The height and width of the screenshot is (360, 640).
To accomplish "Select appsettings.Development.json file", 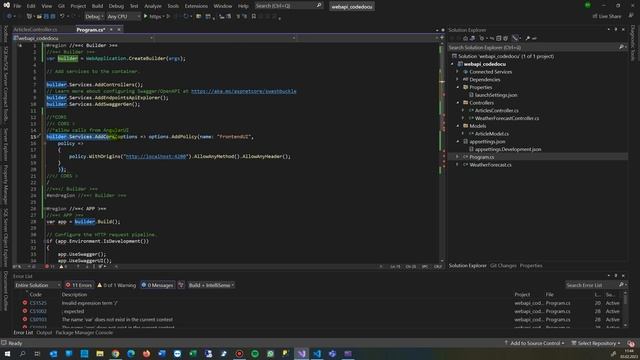I will pos(508,149).
